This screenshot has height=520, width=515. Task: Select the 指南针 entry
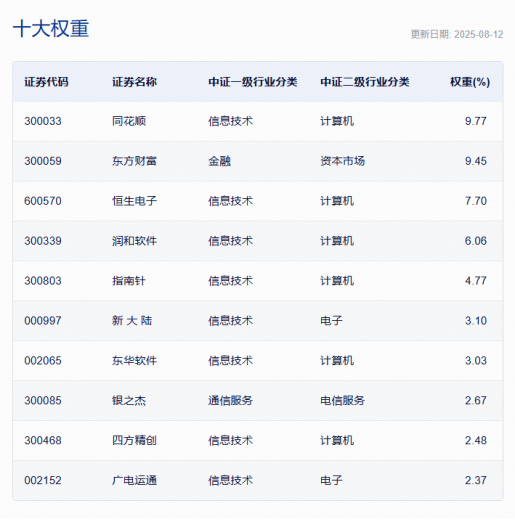tap(129, 281)
